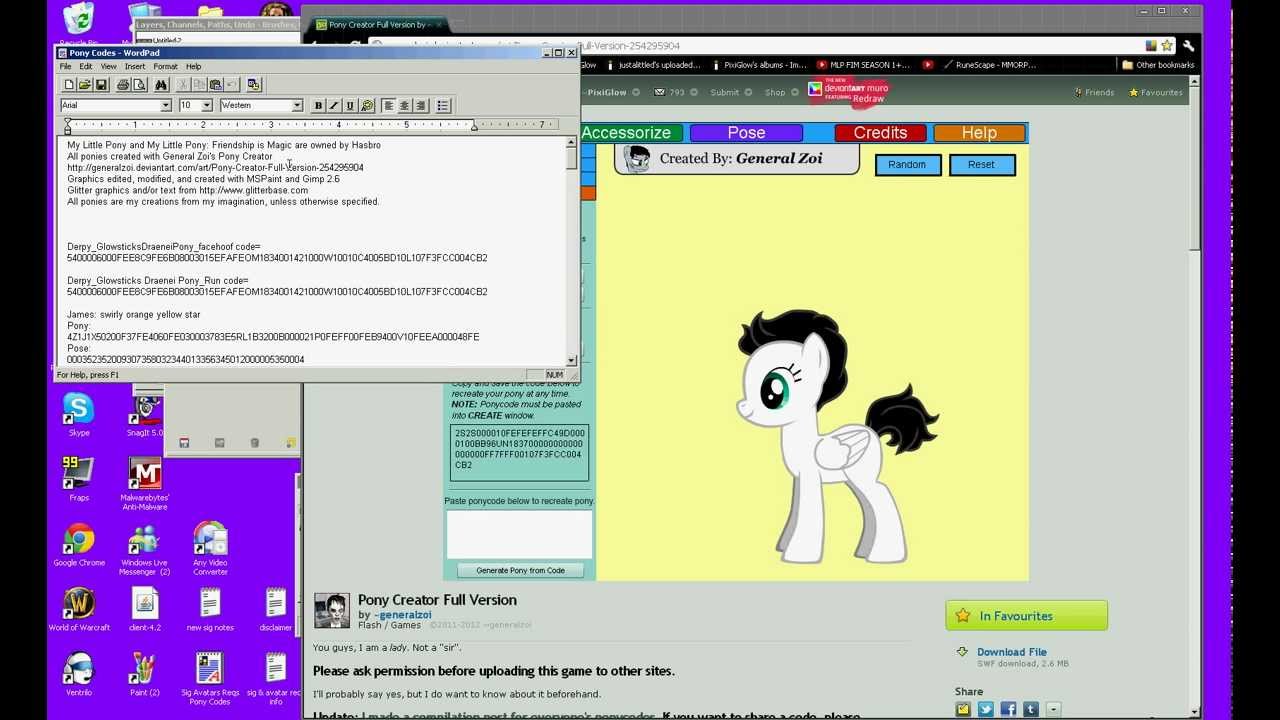The image size is (1280, 720).
Task: Open the font size 10 dropdown
Action: point(207,106)
